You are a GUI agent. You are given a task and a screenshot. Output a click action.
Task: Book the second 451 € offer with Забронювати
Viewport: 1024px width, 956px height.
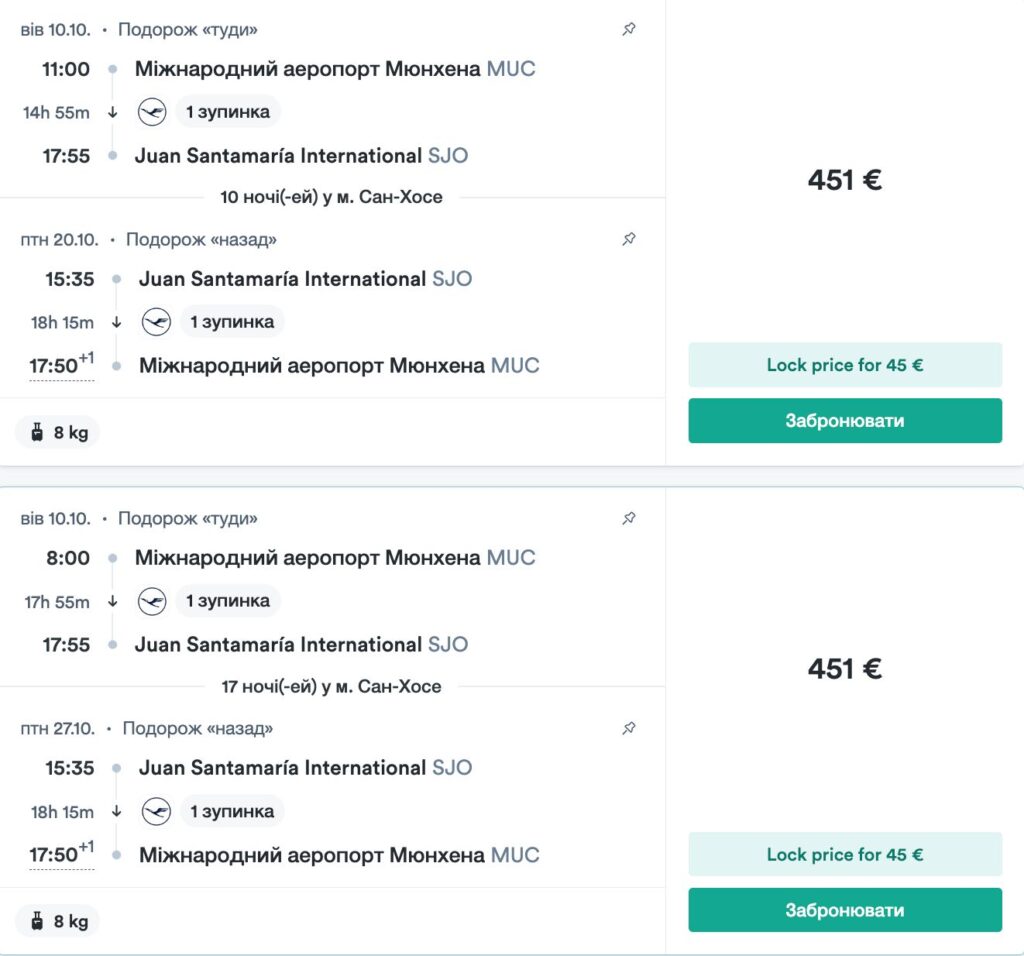click(845, 910)
